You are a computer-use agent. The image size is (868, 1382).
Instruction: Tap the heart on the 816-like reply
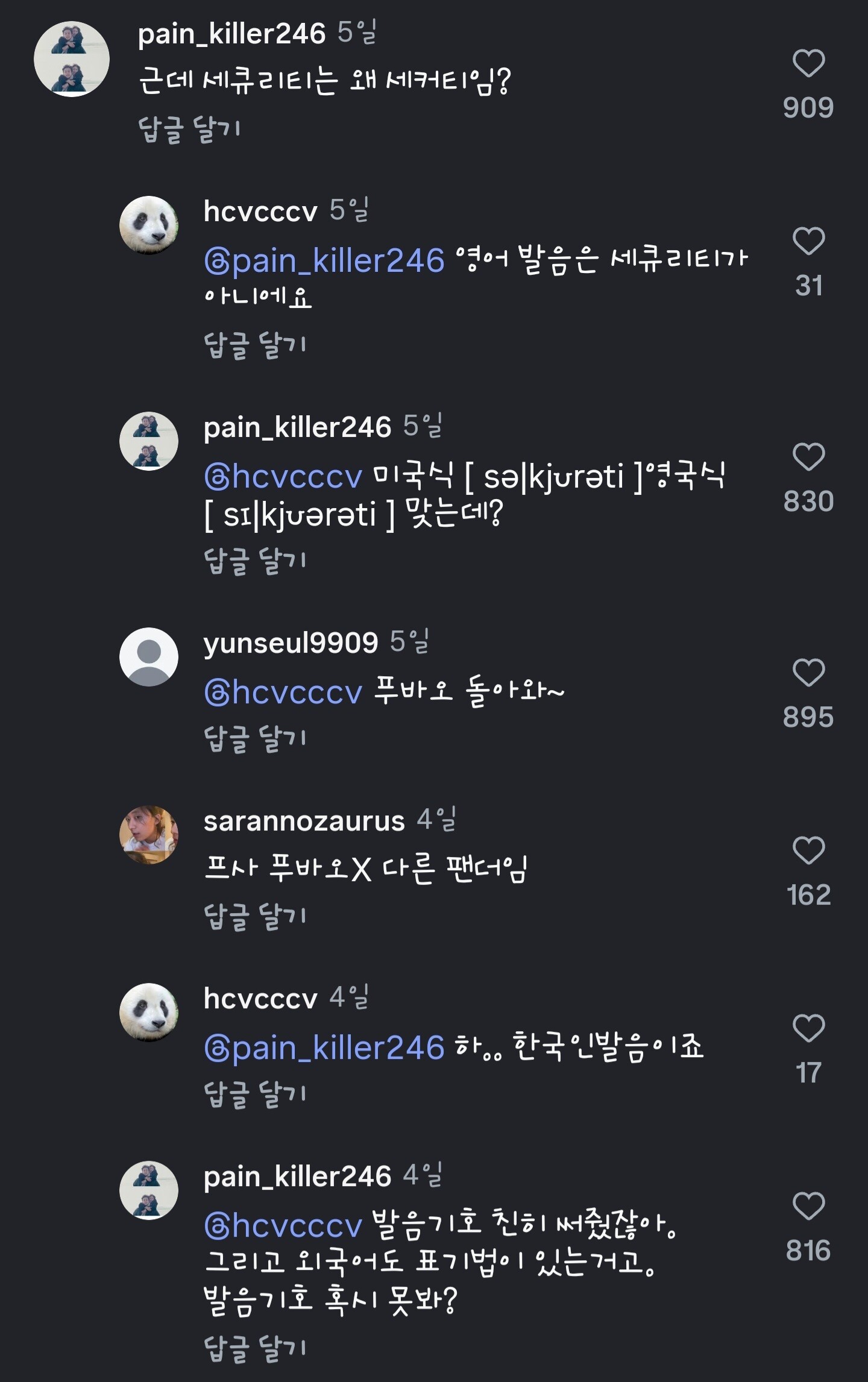point(808,1206)
